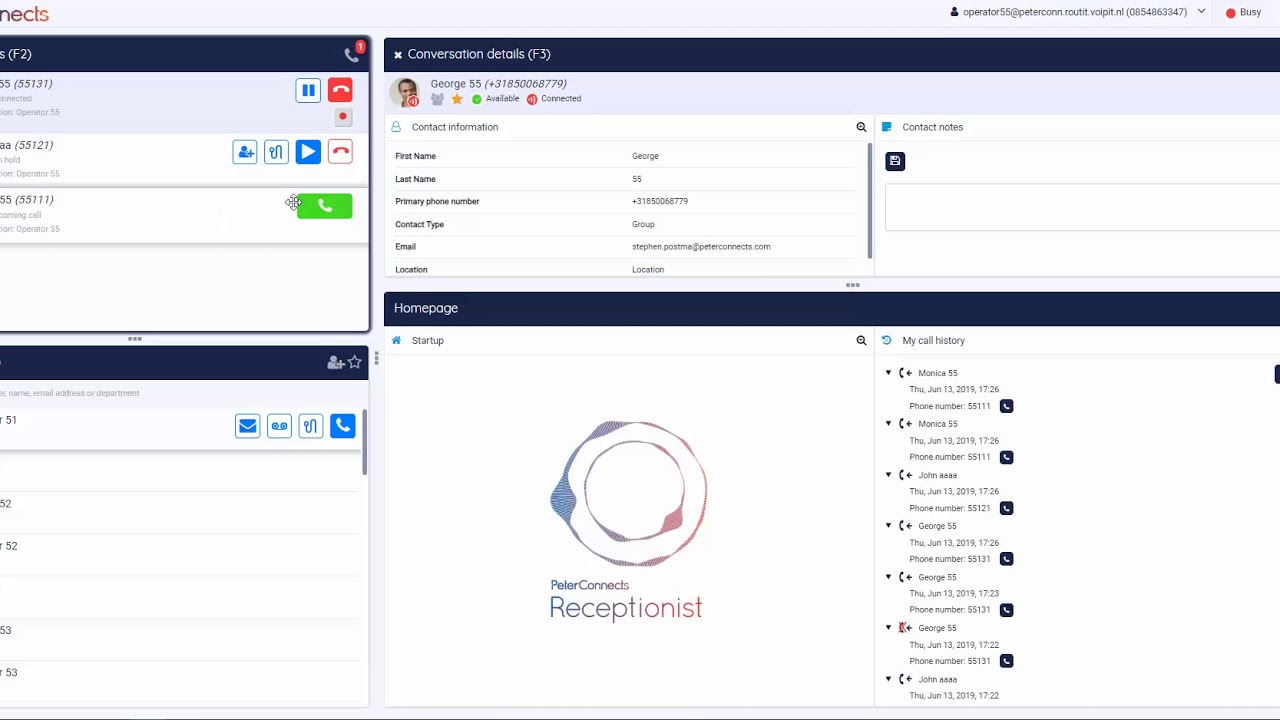Screen dimensions: 1280x720
Task: Select the Homepage panel header
Action: 426,309
